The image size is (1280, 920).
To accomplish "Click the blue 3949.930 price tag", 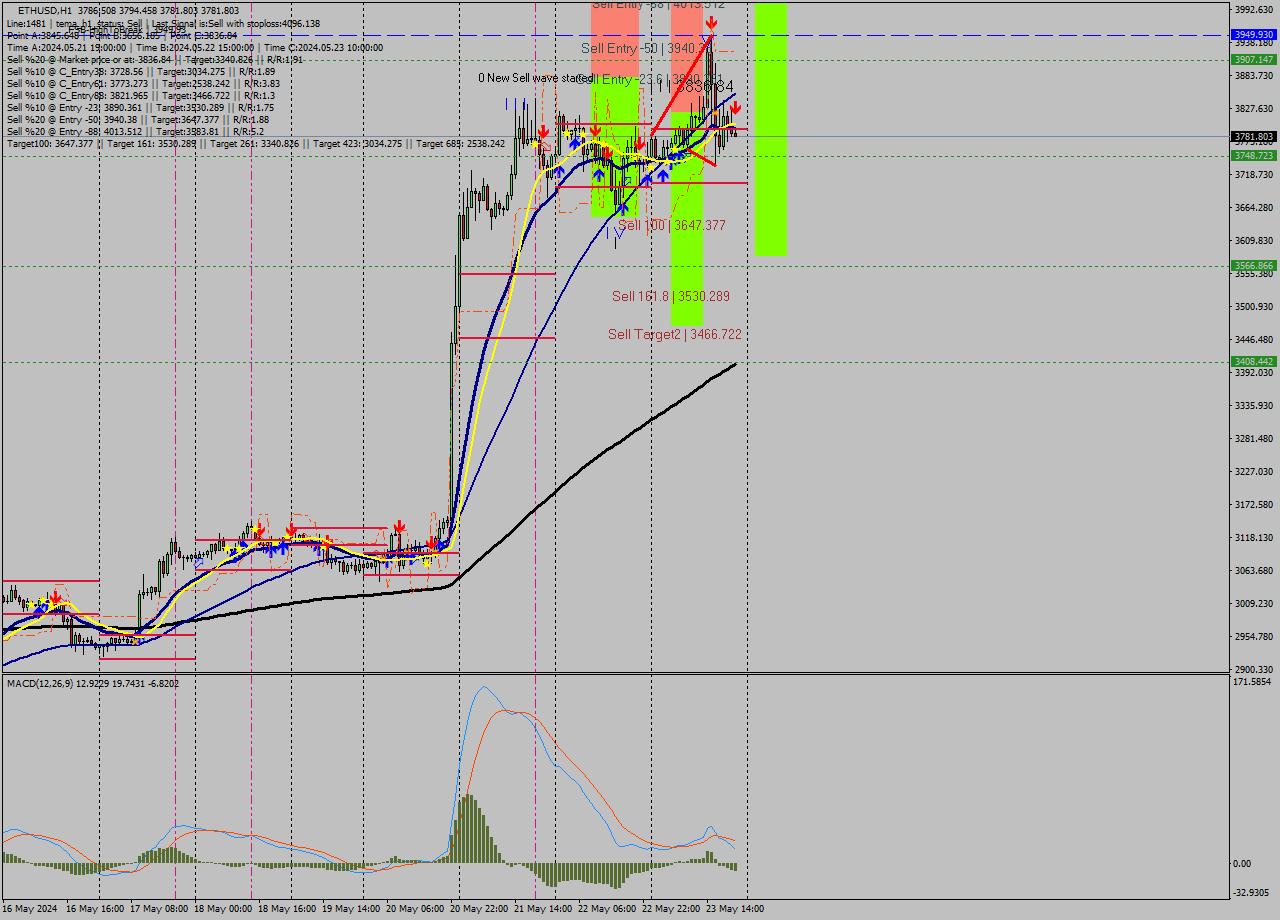I will (1253, 34).
